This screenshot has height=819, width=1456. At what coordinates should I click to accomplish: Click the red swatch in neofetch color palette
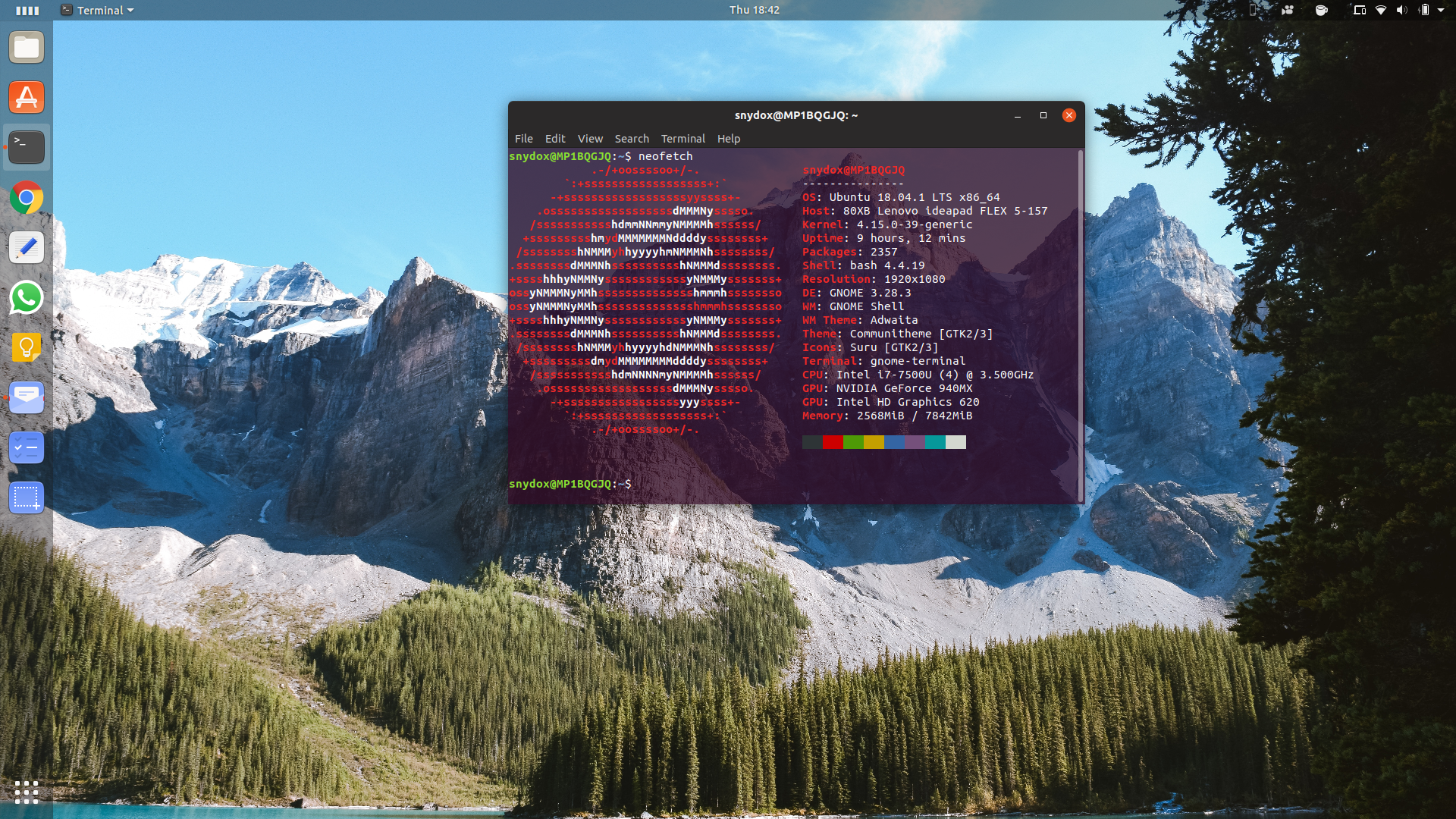coord(833,442)
